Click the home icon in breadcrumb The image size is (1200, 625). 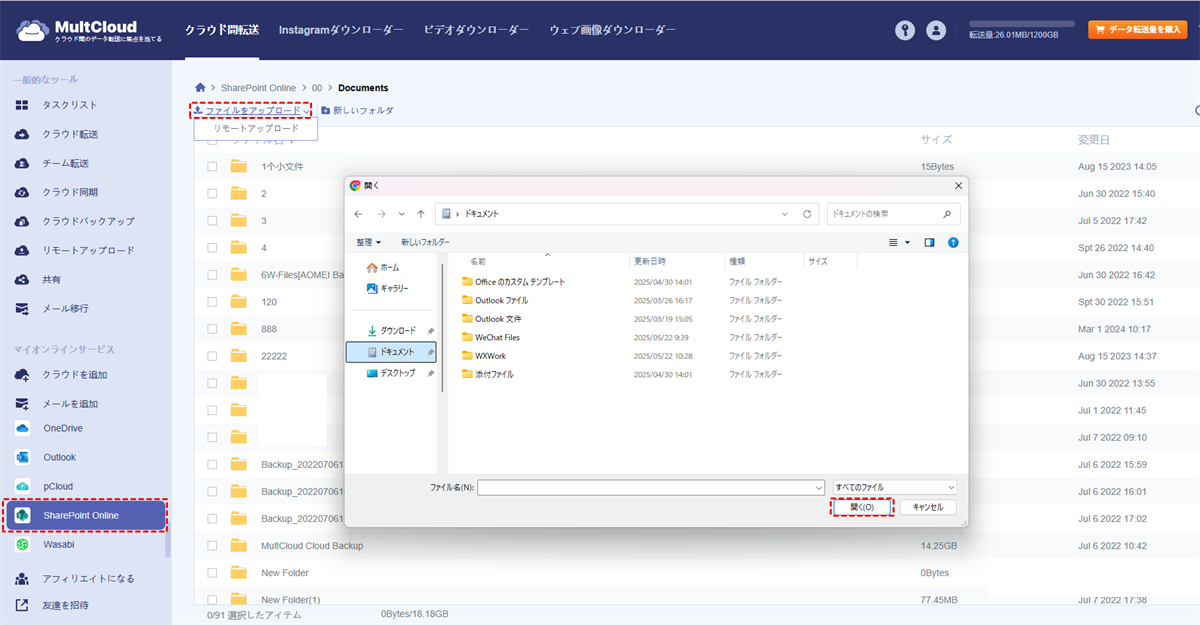tap(201, 88)
